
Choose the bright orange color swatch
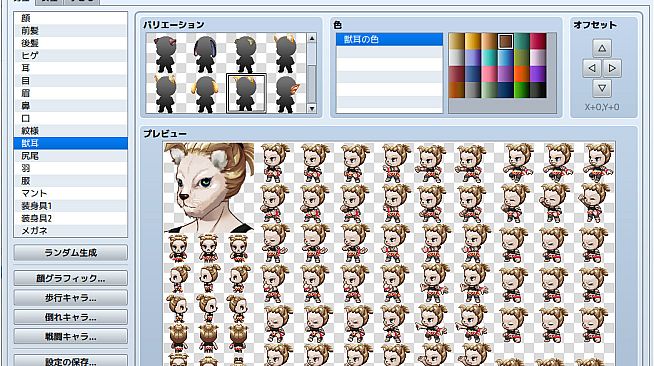coord(522,74)
